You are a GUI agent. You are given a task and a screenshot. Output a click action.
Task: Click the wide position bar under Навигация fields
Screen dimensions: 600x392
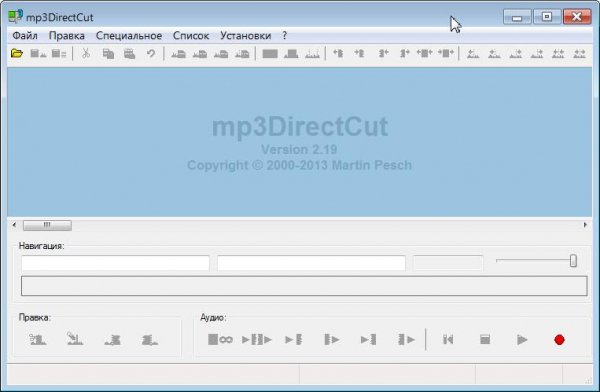304,286
